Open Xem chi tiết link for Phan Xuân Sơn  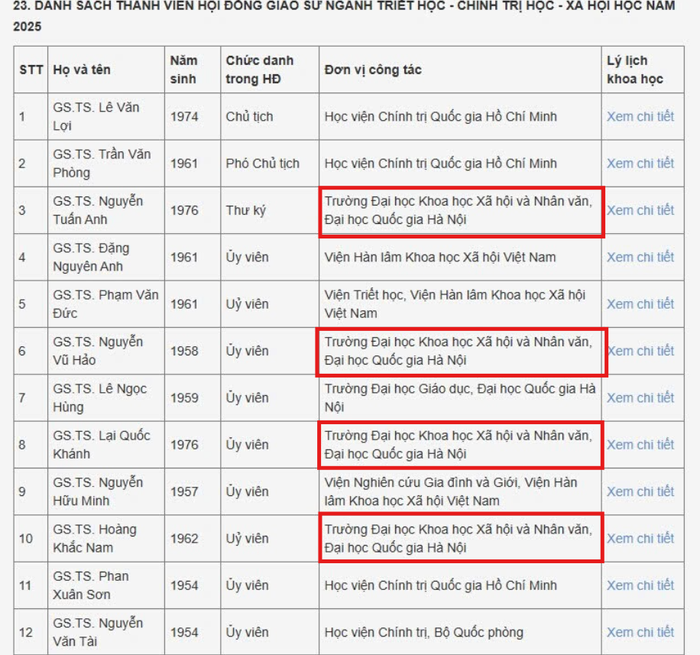click(x=640, y=585)
